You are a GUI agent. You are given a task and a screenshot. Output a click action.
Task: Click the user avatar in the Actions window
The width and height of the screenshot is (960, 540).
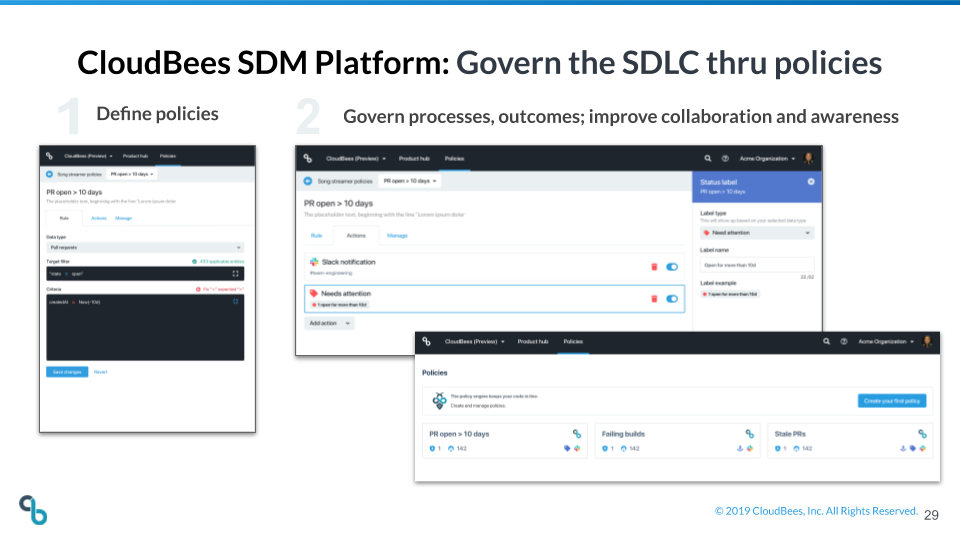(808, 159)
